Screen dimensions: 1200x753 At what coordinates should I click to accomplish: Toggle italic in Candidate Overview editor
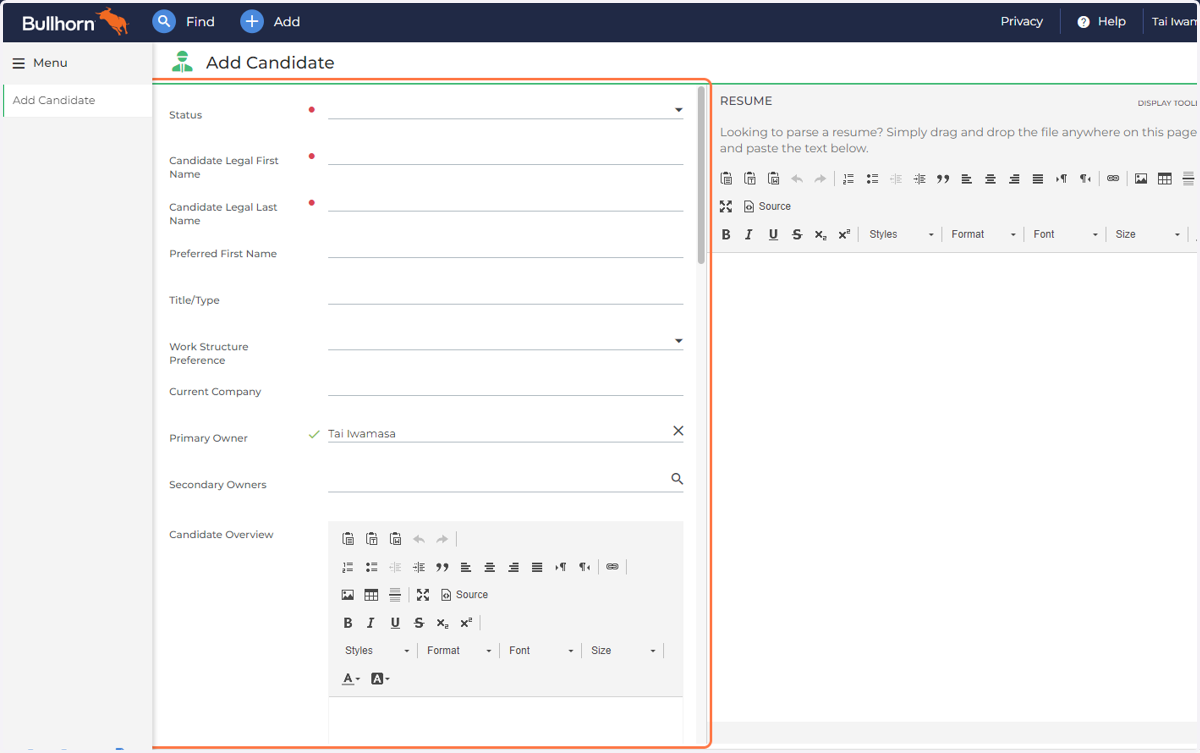tap(371, 623)
